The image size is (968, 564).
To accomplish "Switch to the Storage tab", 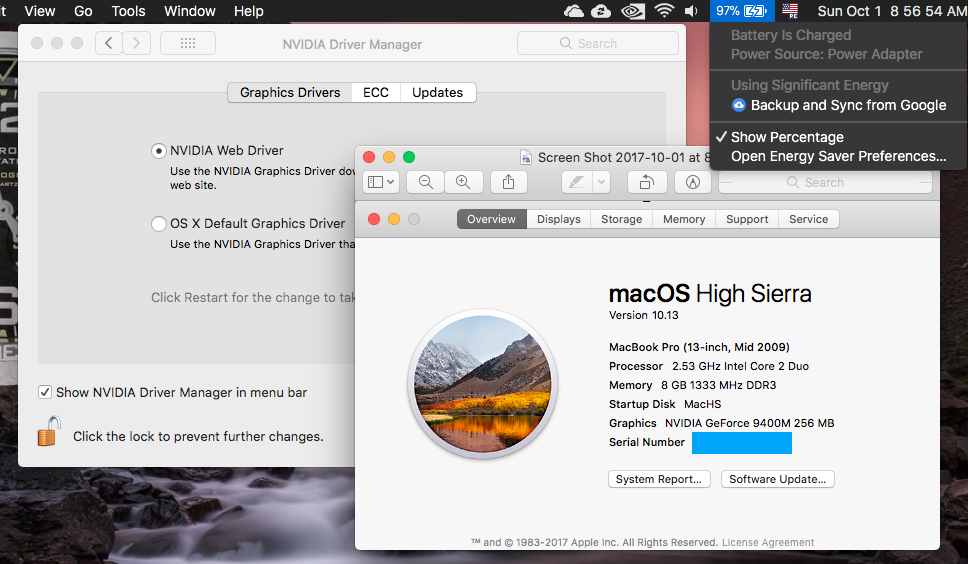I will (622, 219).
